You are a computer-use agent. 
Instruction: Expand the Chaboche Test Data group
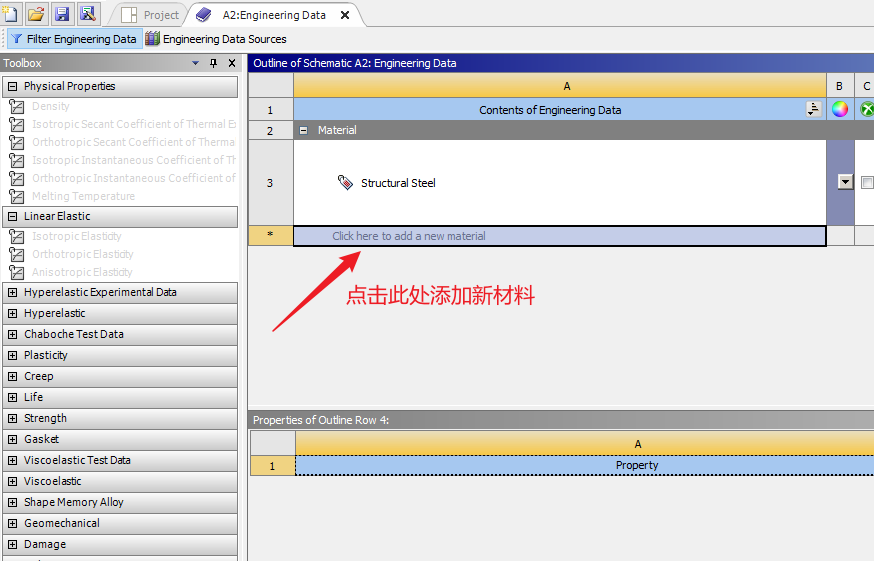pyautogui.click(x=12, y=334)
